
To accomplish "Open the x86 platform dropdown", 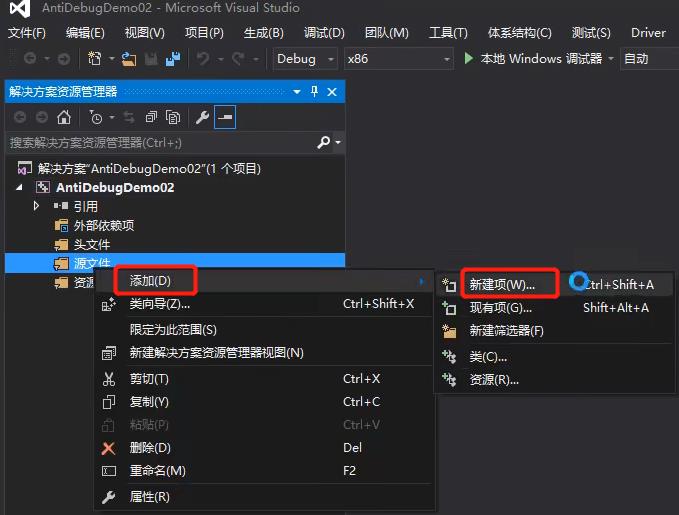I will [x=398, y=58].
